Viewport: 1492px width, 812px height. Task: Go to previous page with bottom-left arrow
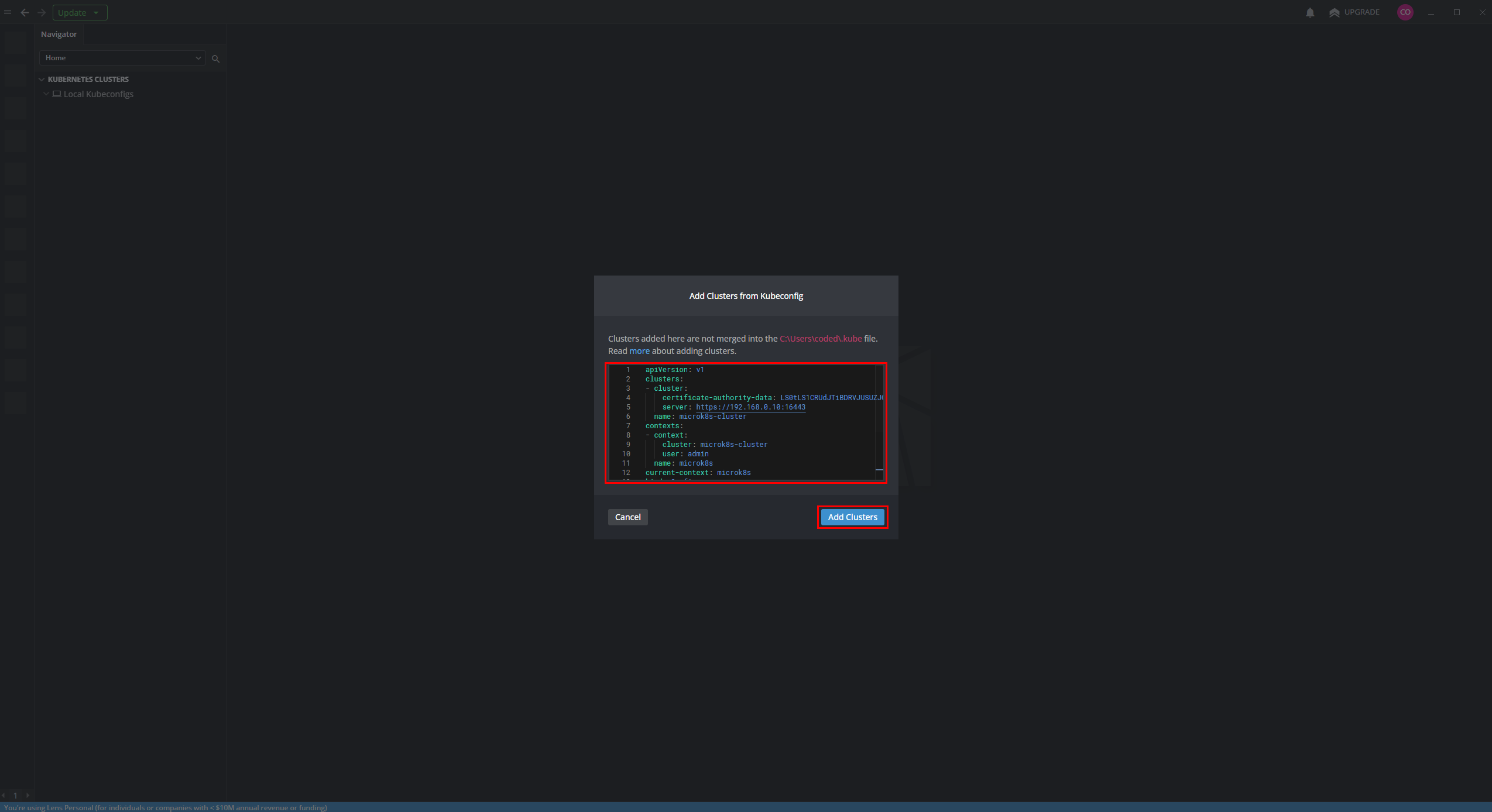tap(4, 795)
